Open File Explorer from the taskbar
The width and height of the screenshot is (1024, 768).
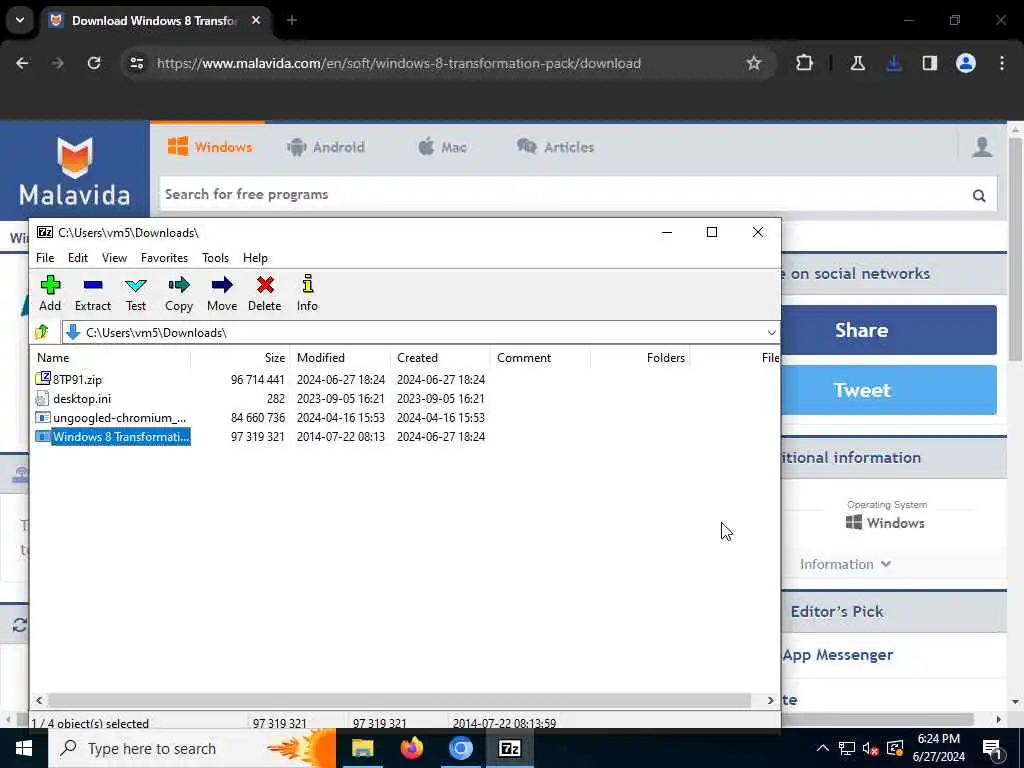click(x=362, y=748)
